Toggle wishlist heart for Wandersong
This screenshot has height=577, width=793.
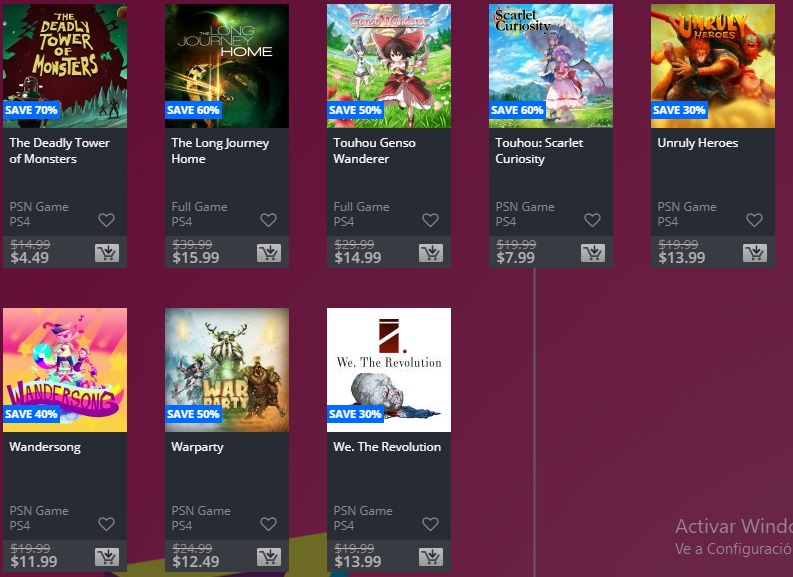[106, 524]
